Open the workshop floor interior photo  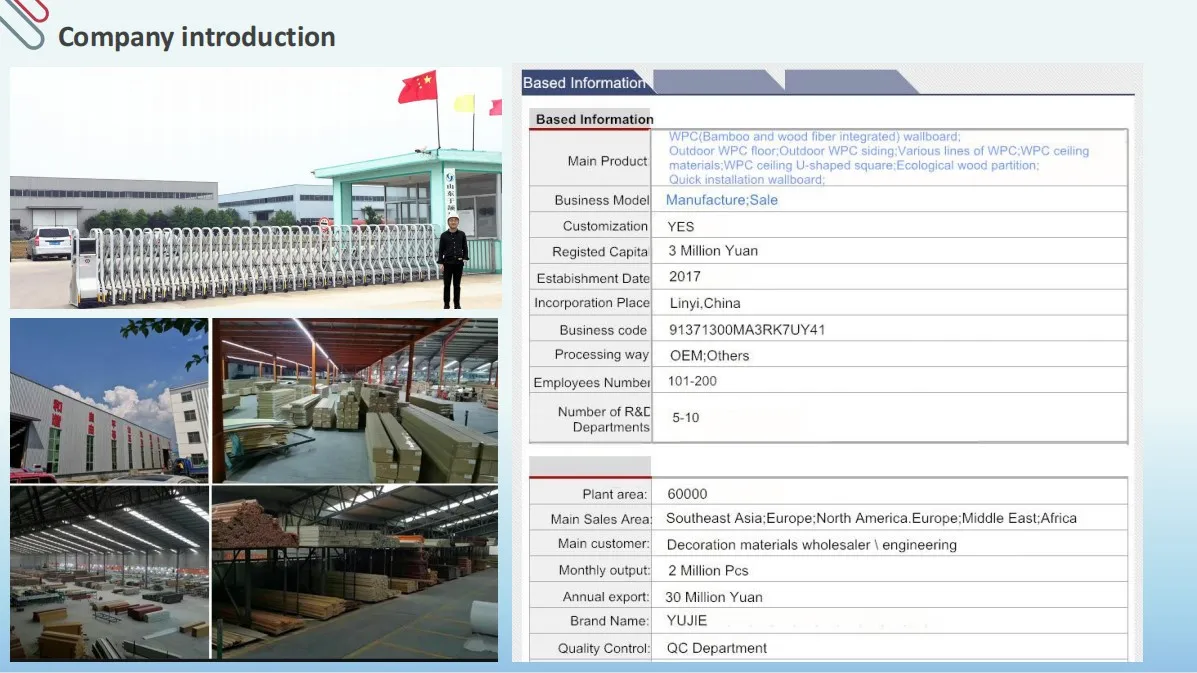[109, 573]
